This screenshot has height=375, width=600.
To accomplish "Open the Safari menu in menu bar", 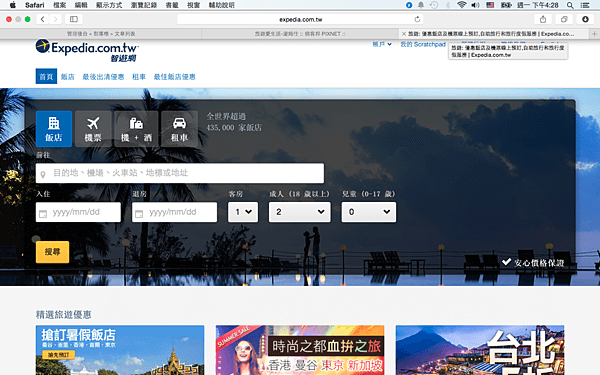I will 34,5.
